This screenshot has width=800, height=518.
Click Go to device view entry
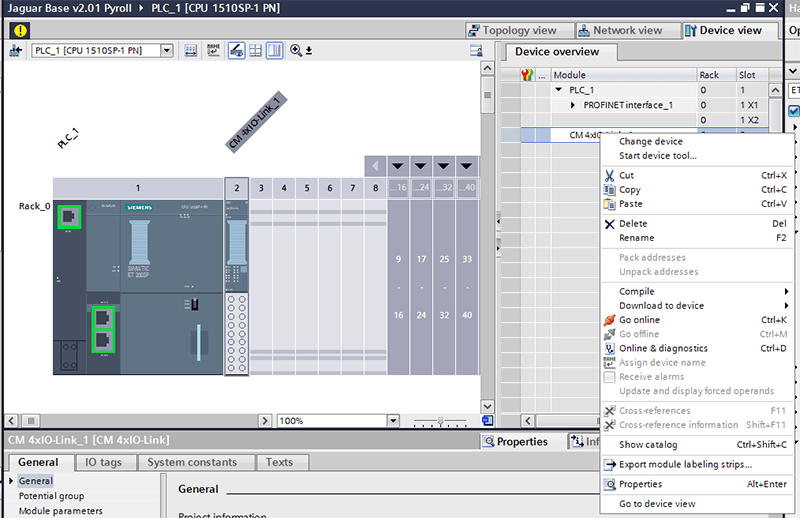tap(697, 504)
